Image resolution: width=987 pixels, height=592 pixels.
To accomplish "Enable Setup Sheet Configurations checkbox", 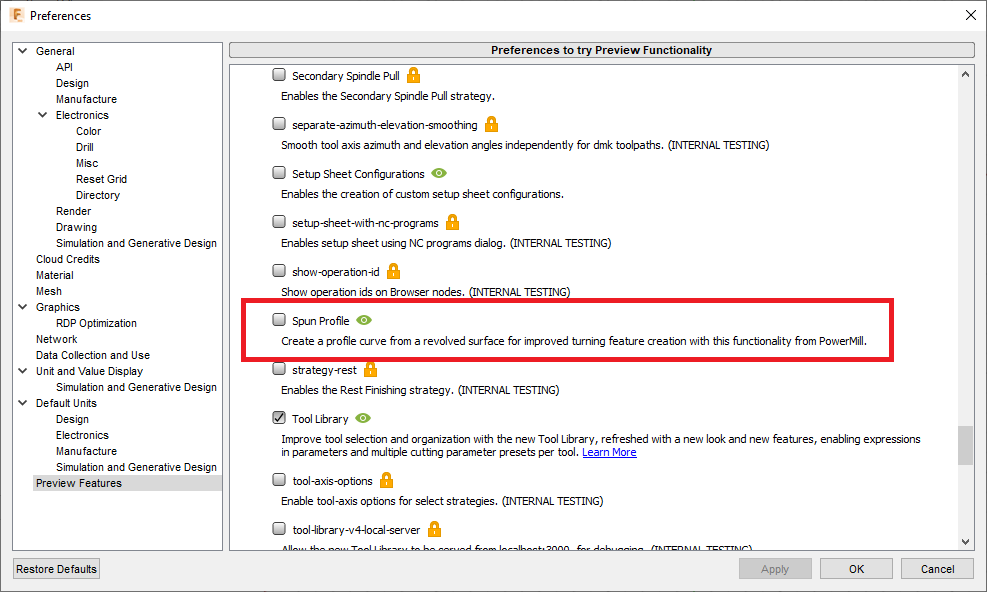I will click(279, 173).
